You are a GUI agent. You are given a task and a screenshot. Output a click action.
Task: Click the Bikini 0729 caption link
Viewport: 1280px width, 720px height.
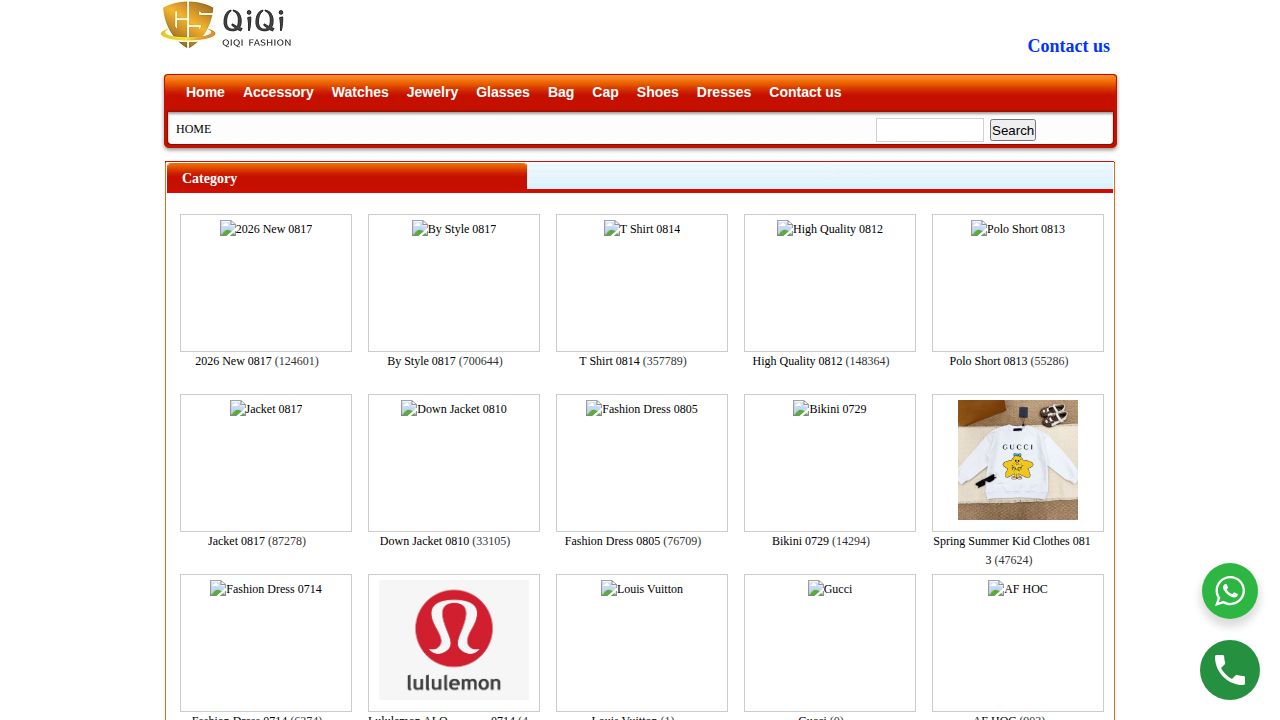tap(800, 541)
